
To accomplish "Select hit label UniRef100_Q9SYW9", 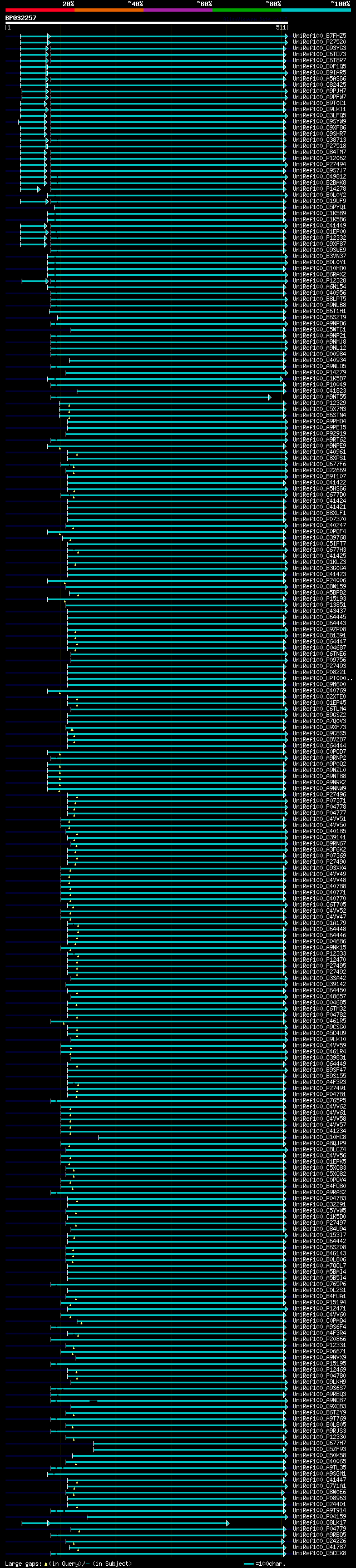I will tap(319, 122).
